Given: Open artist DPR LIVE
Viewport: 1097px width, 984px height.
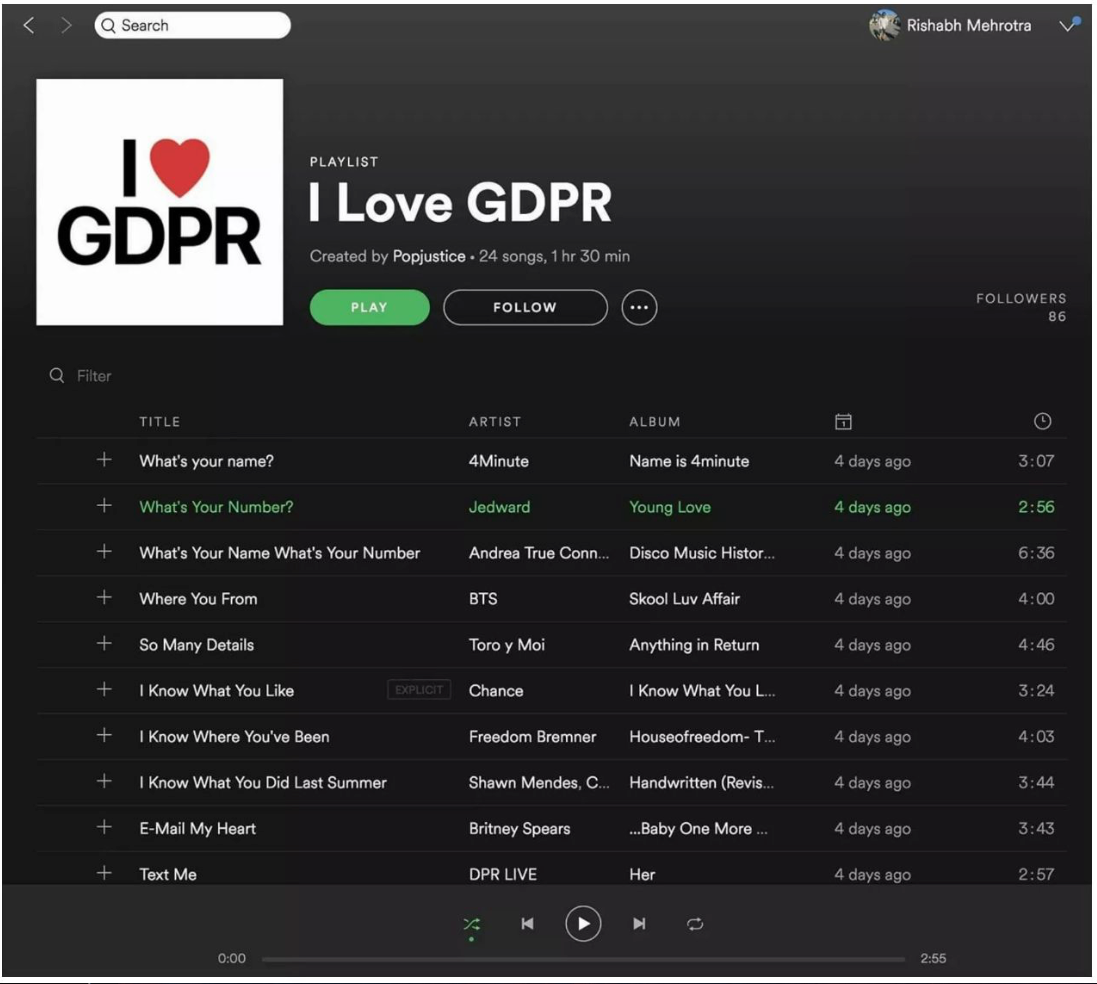Looking at the screenshot, I should point(503,875).
